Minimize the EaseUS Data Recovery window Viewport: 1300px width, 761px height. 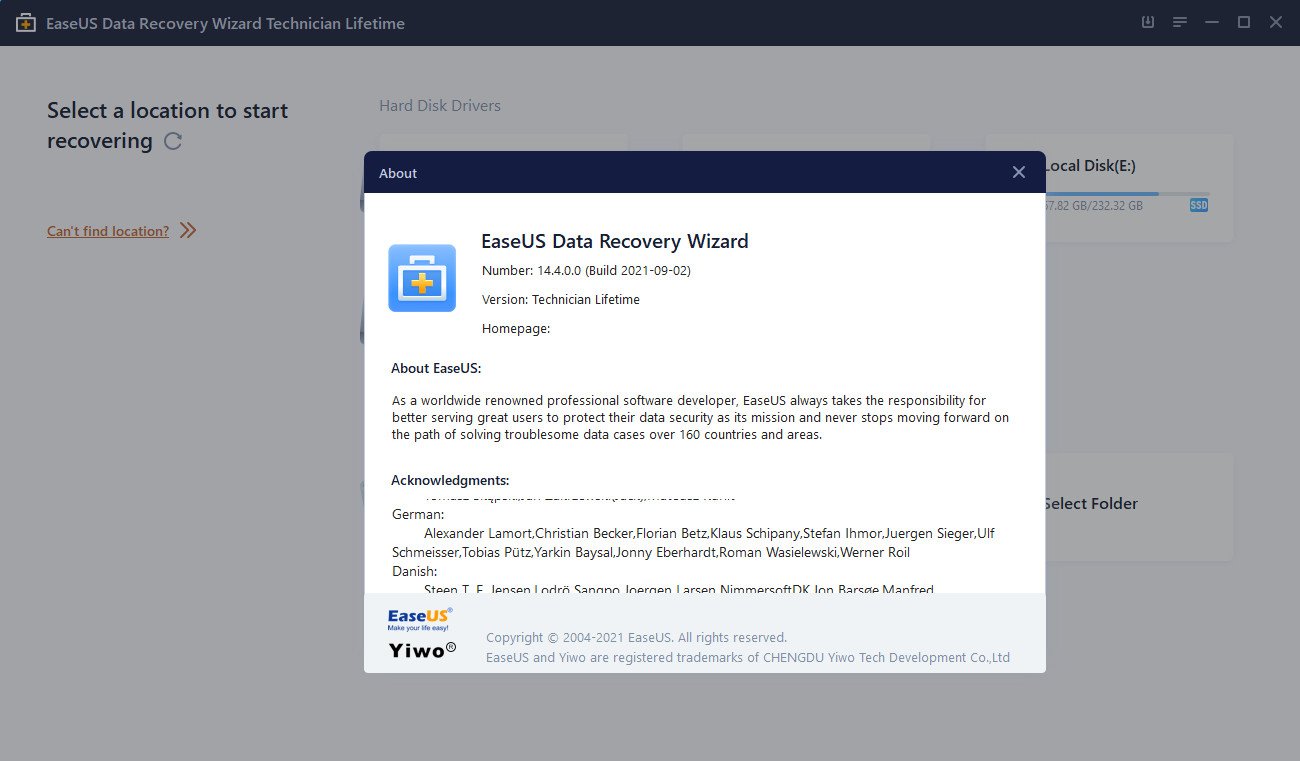(1212, 22)
